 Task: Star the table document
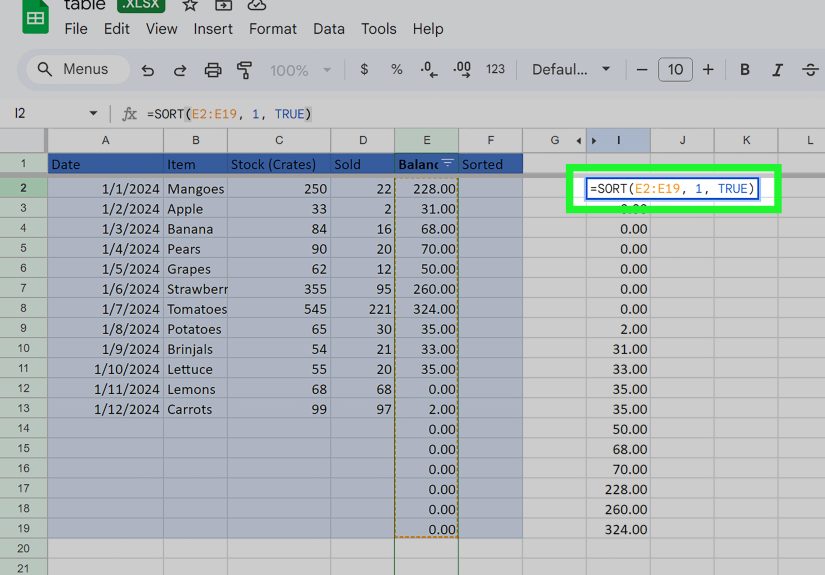point(189,5)
